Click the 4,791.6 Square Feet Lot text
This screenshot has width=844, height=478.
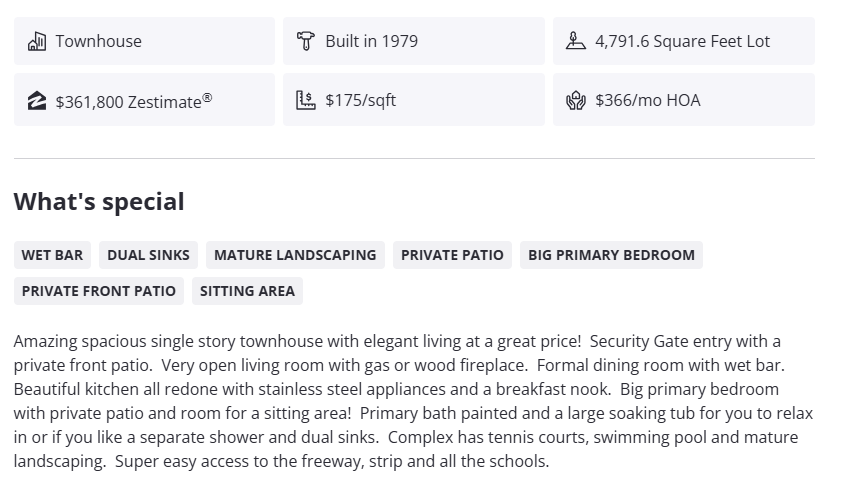click(682, 41)
